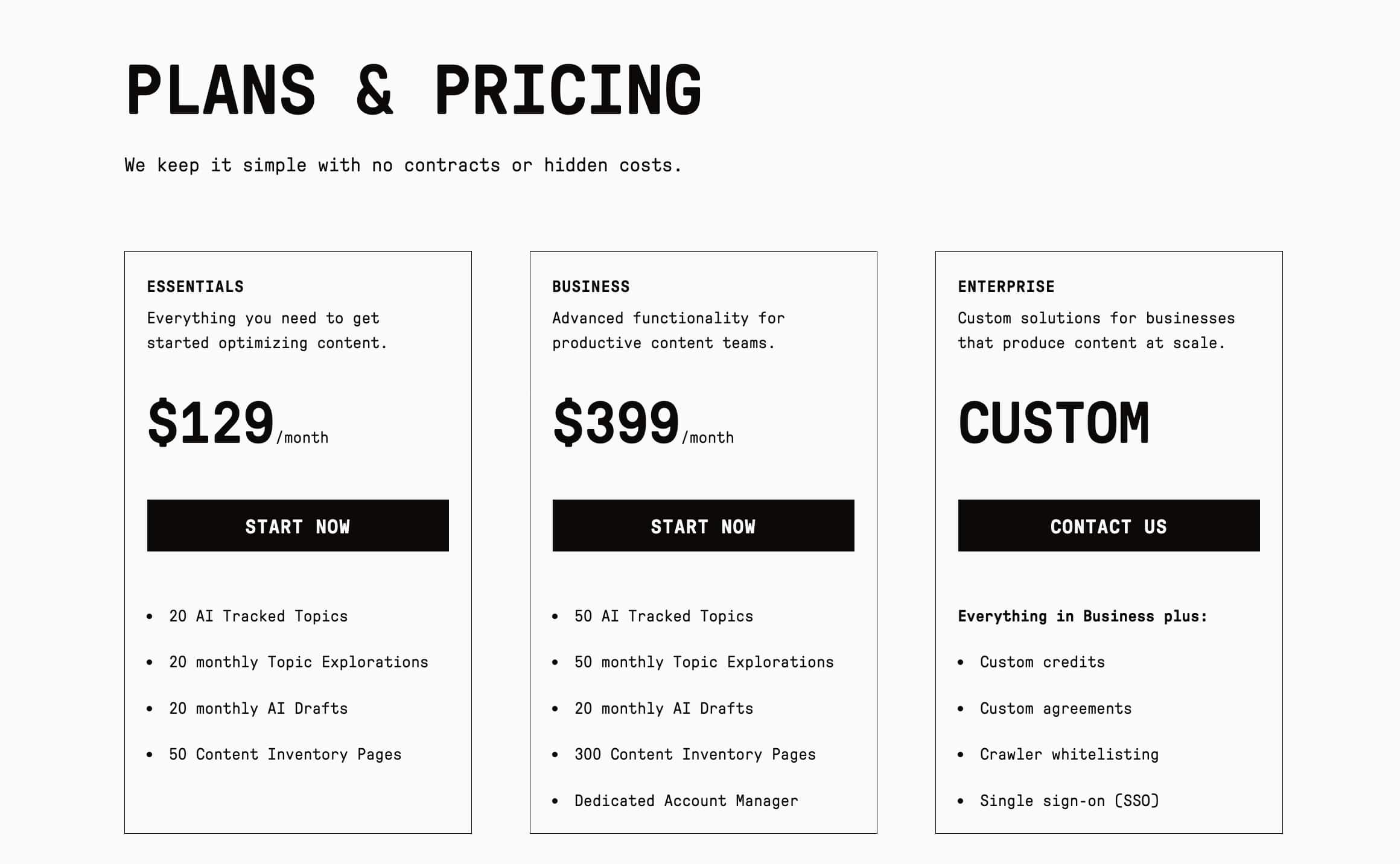Viewport: 1400px width, 864px height.
Task: Select the 20 AI Tracked Topics bullet
Action: [258, 616]
